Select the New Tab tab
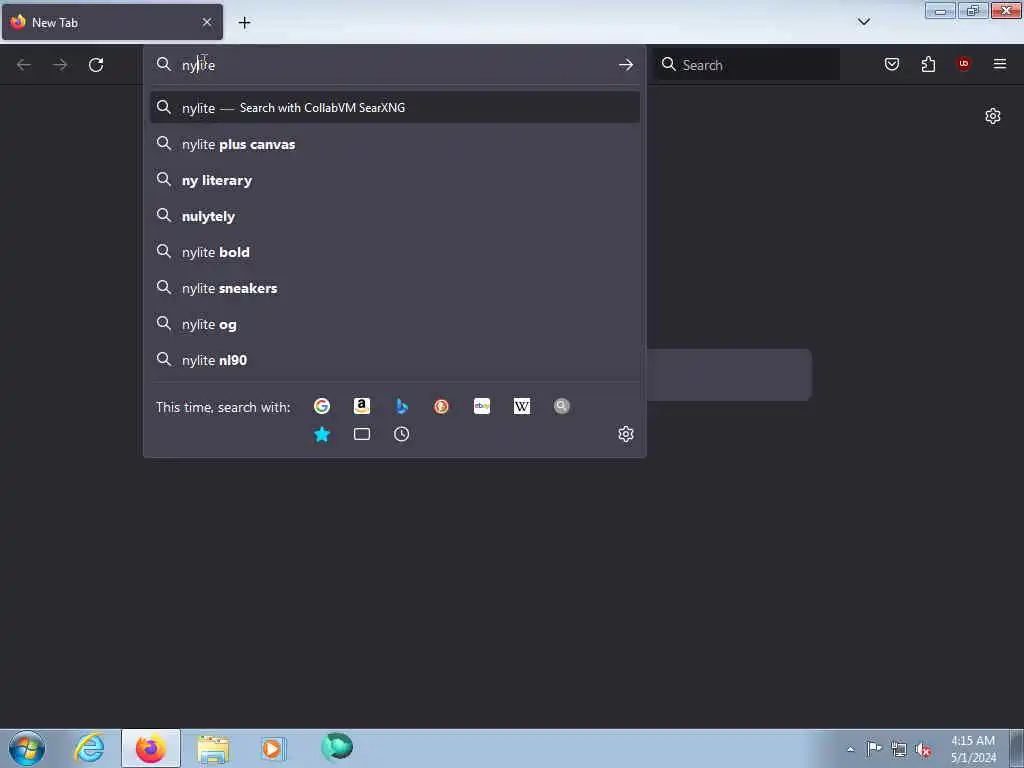 (112, 22)
